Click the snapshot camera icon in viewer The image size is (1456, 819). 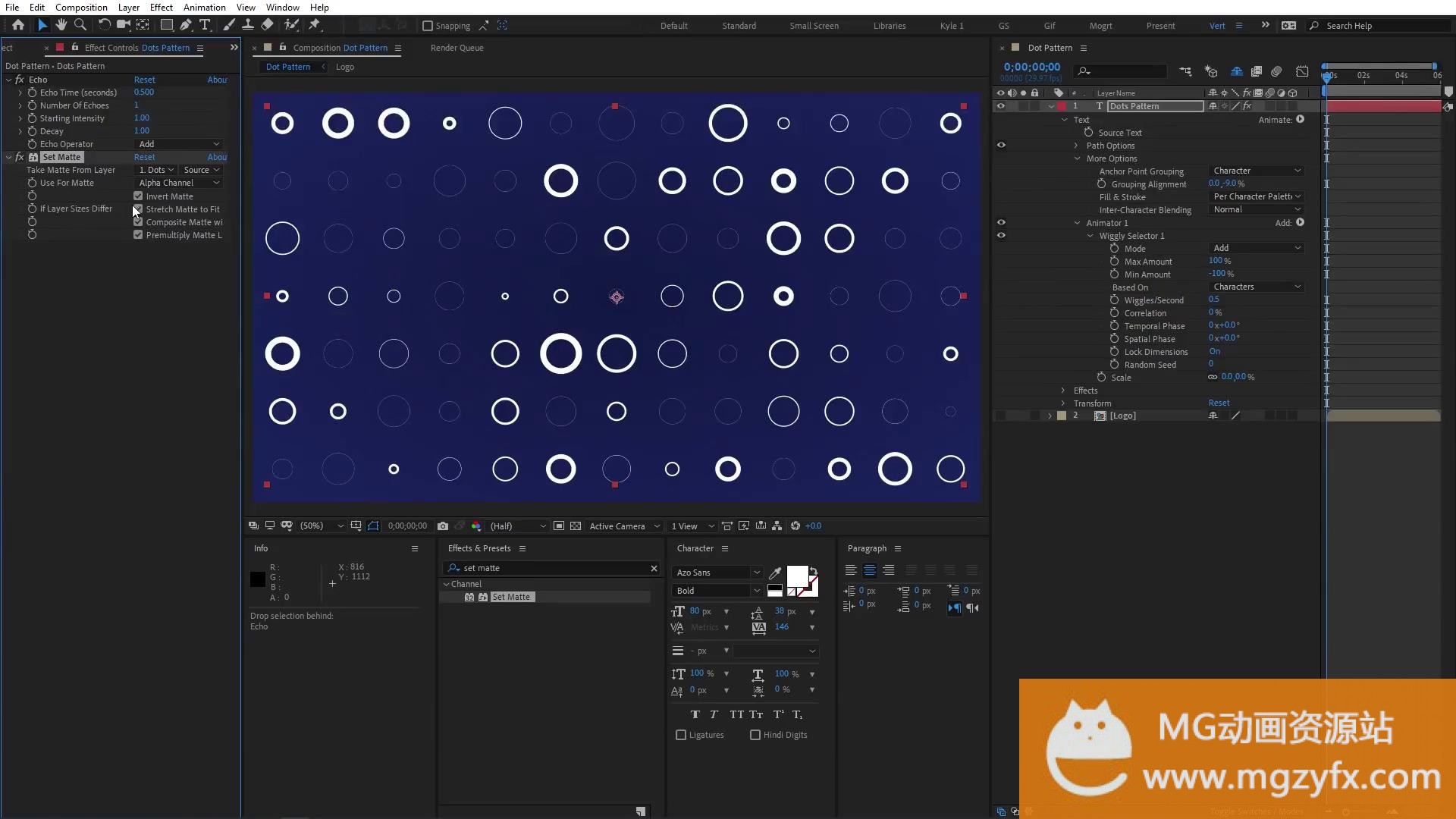[x=443, y=526]
